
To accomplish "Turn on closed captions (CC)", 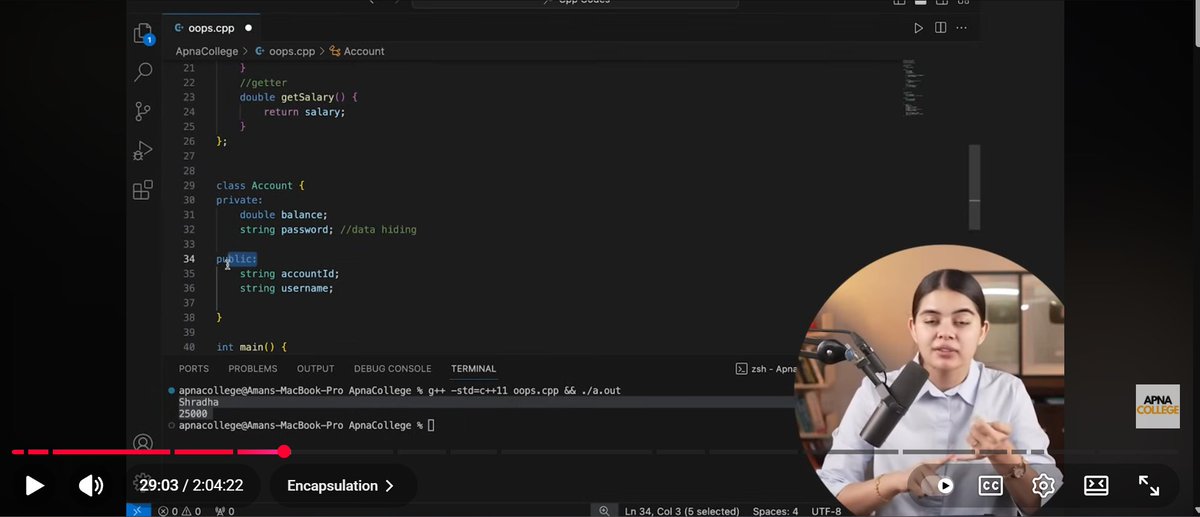I will point(990,486).
